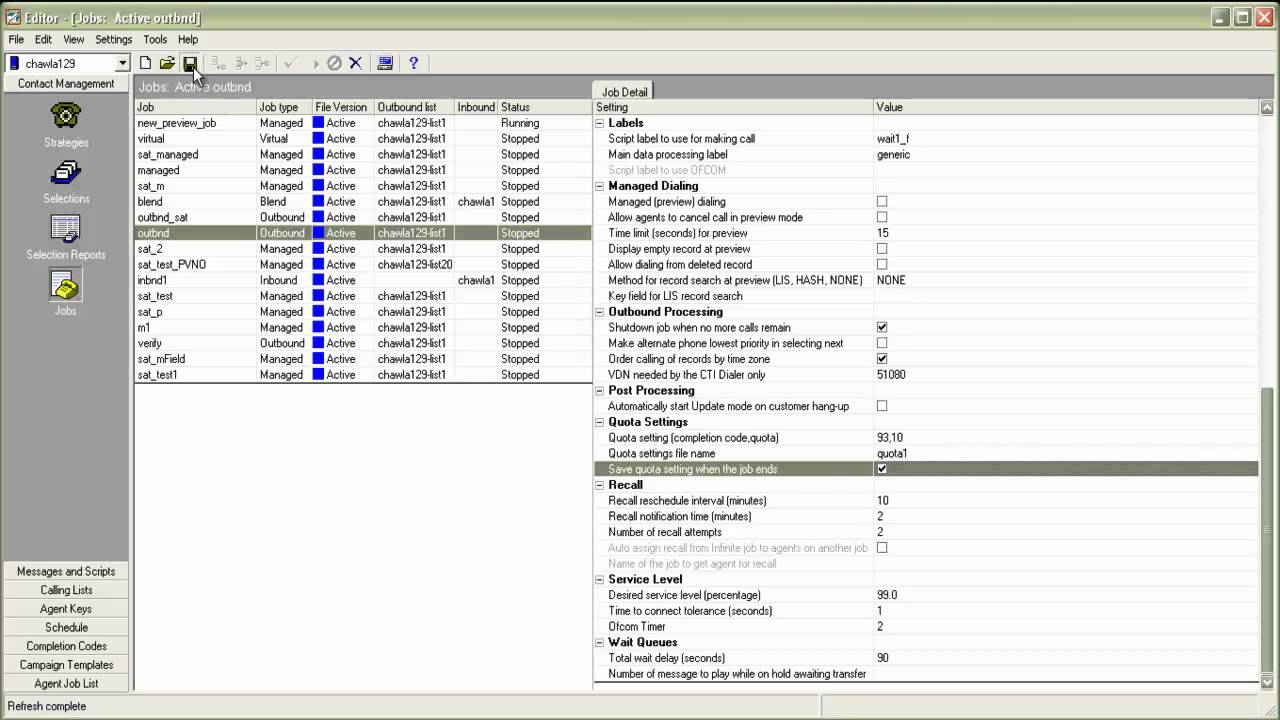Viewport: 1280px width, 720px height.
Task: Toggle Allow agents to cancel call checkbox
Action: click(x=882, y=217)
